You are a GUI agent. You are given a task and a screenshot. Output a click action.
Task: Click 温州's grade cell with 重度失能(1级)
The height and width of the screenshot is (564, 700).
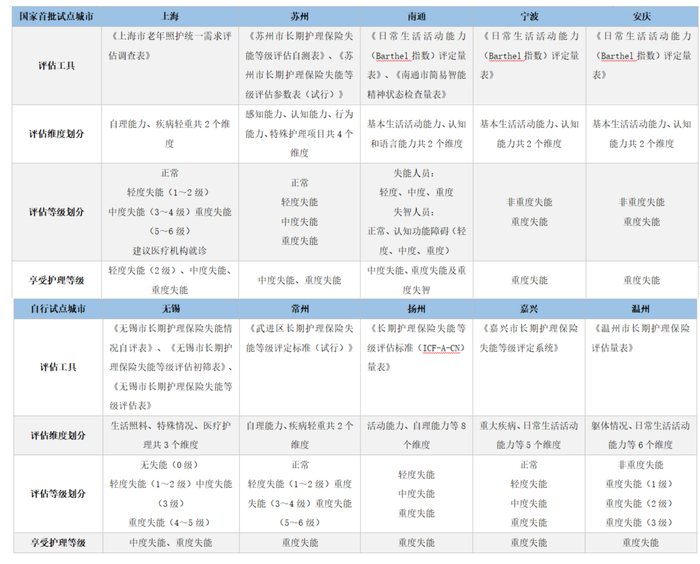click(641, 494)
